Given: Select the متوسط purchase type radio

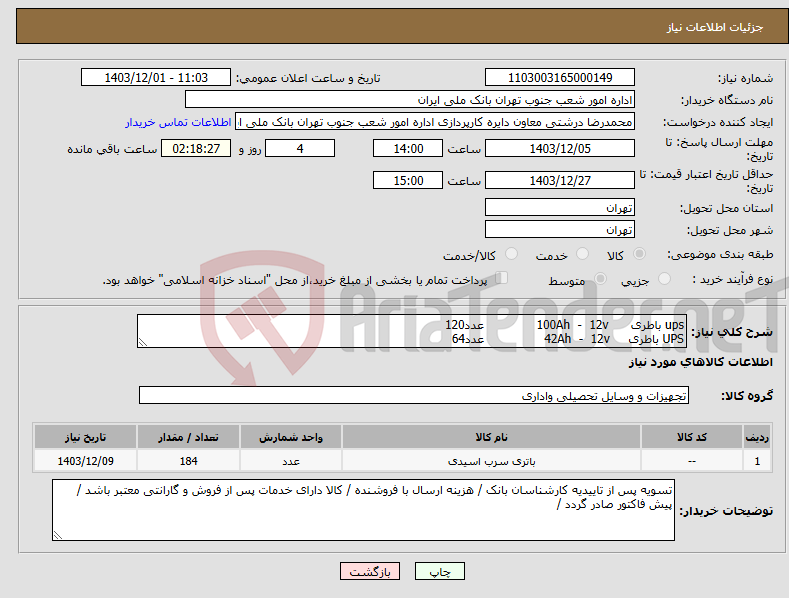Looking at the screenshot, I should pos(600,279).
